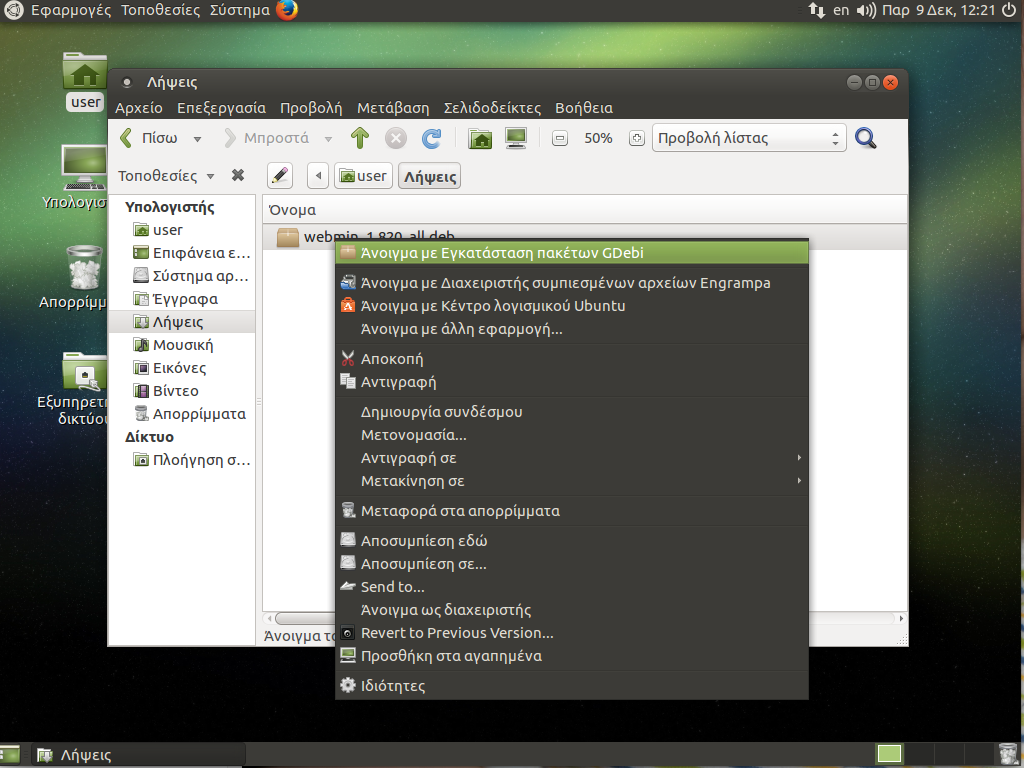Image resolution: width=1024 pixels, height=768 pixels.
Task: Launch Firefox from the top panel
Action: 287,11
